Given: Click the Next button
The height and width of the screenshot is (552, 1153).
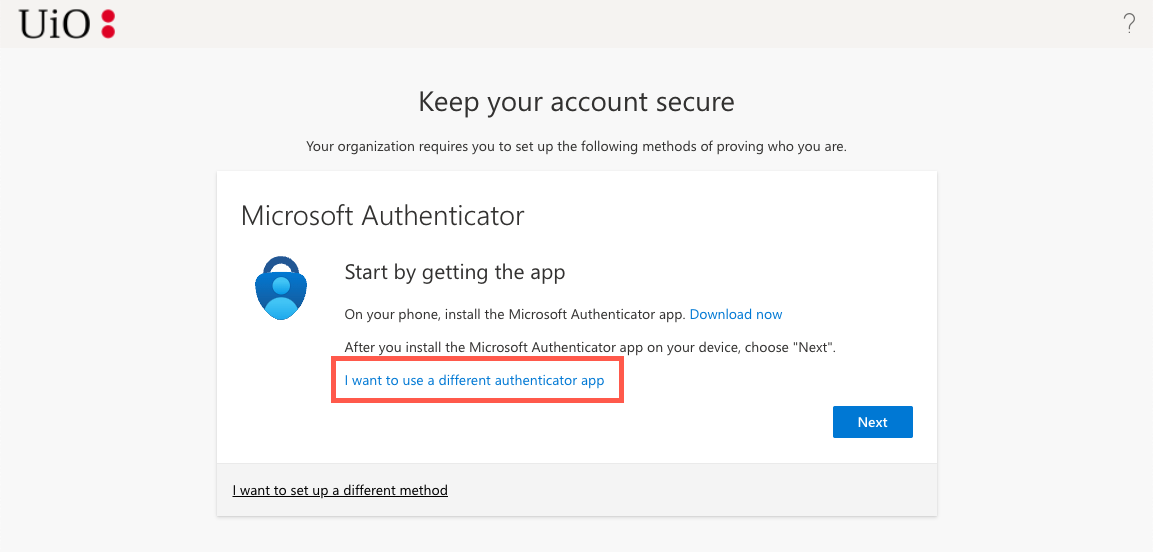Looking at the screenshot, I should (873, 422).
